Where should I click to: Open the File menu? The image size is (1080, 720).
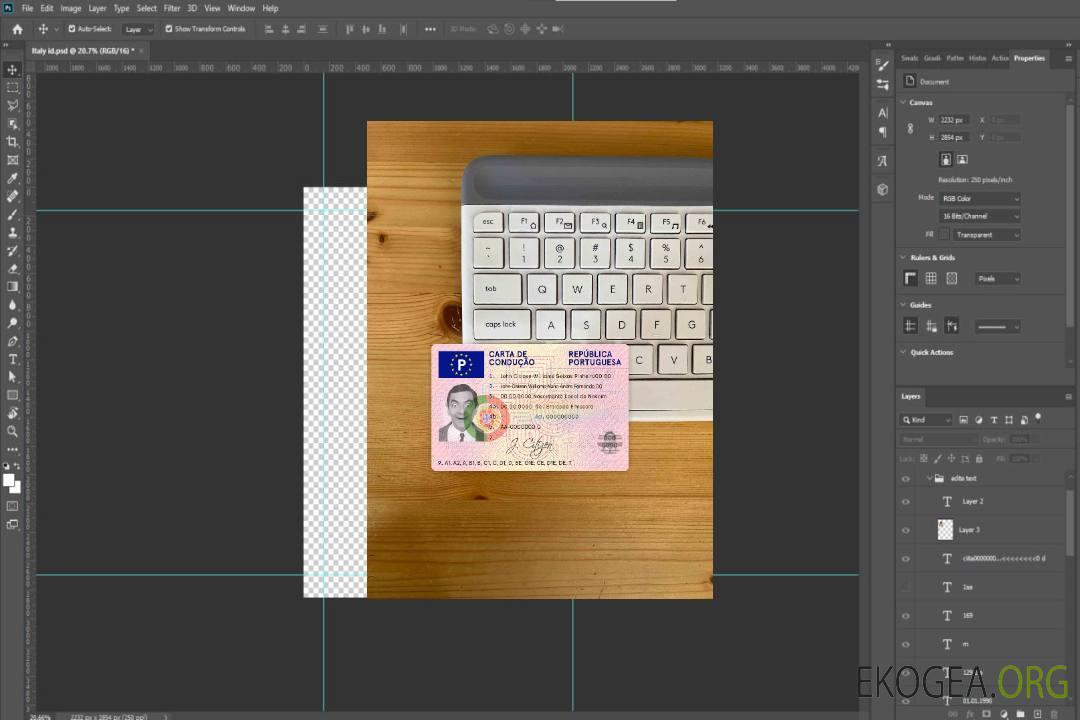28,8
